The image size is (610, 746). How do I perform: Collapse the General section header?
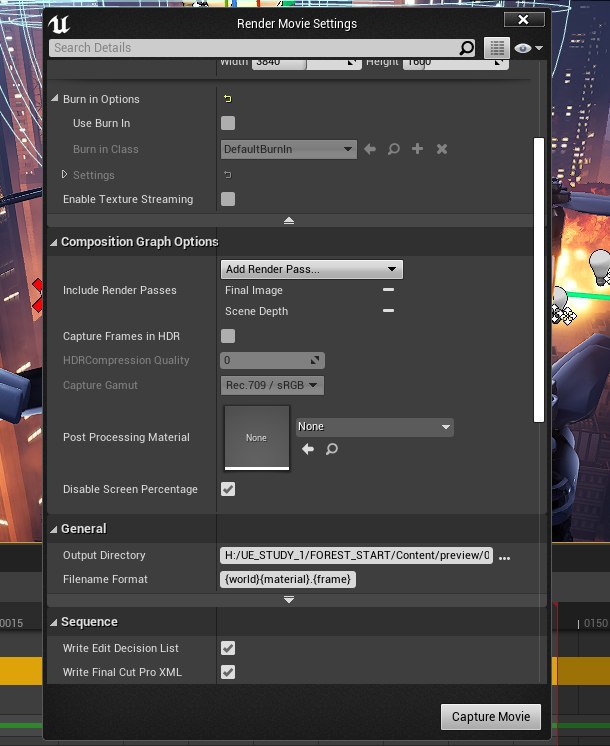pyautogui.click(x=54, y=528)
